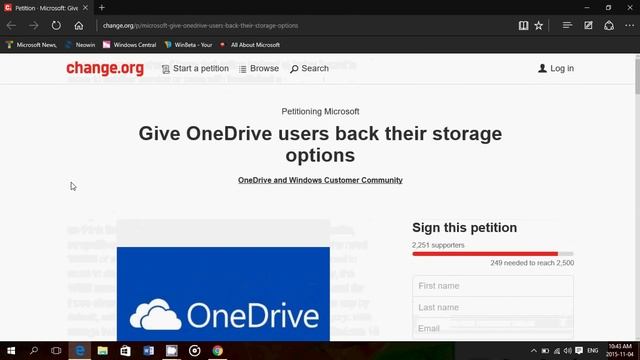Open the Microsoft News favorite
The width and height of the screenshot is (640, 360).
[x=31, y=45]
